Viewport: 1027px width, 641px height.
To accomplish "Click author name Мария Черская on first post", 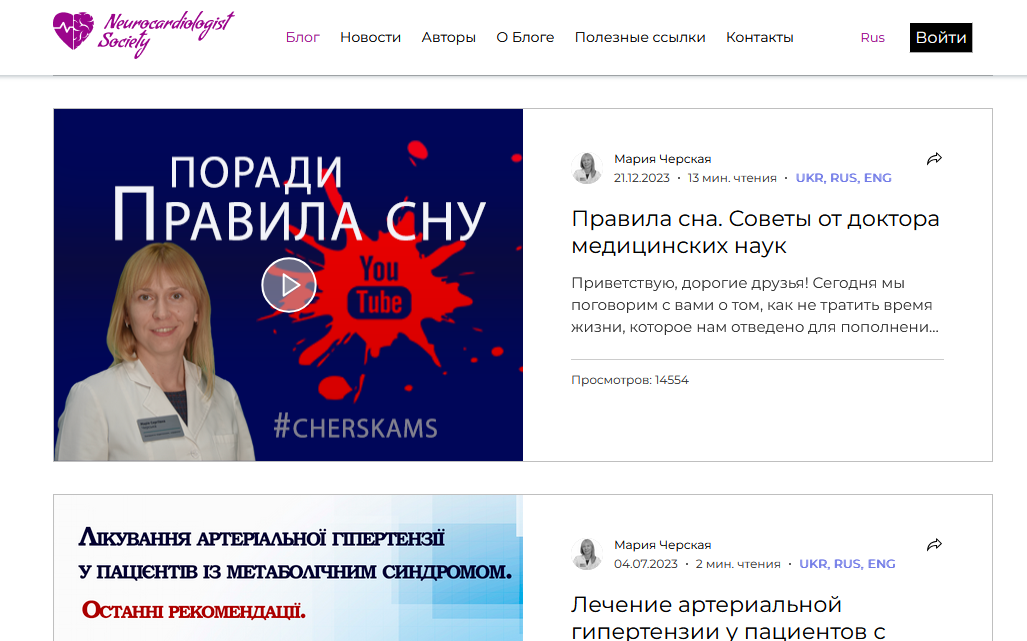I will pyautogui.click(x=662, y=158).
